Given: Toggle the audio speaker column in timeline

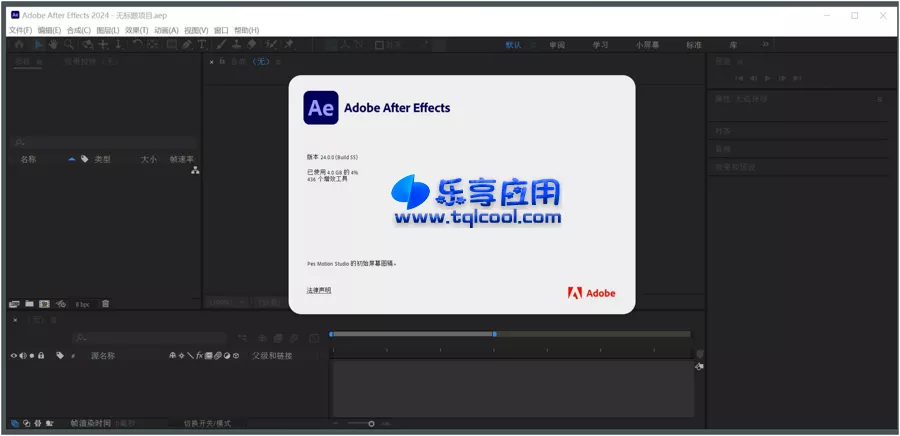Looking at the screenshot, I should point(23,356).
